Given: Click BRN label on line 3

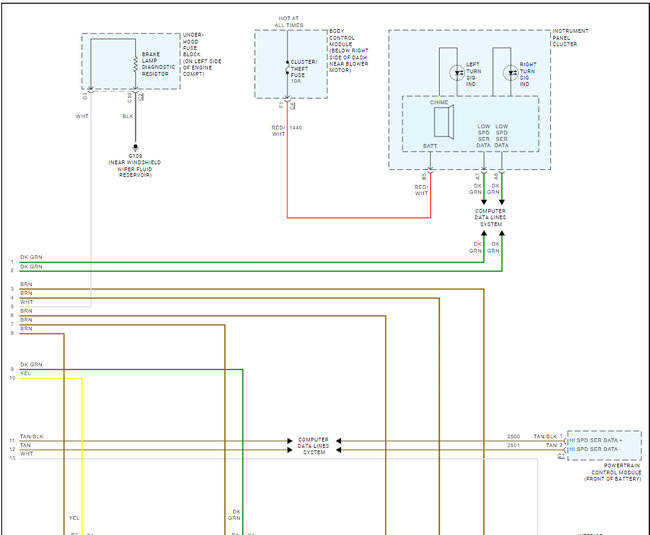Looking at the screenshot, I should [x=26, y=284].
